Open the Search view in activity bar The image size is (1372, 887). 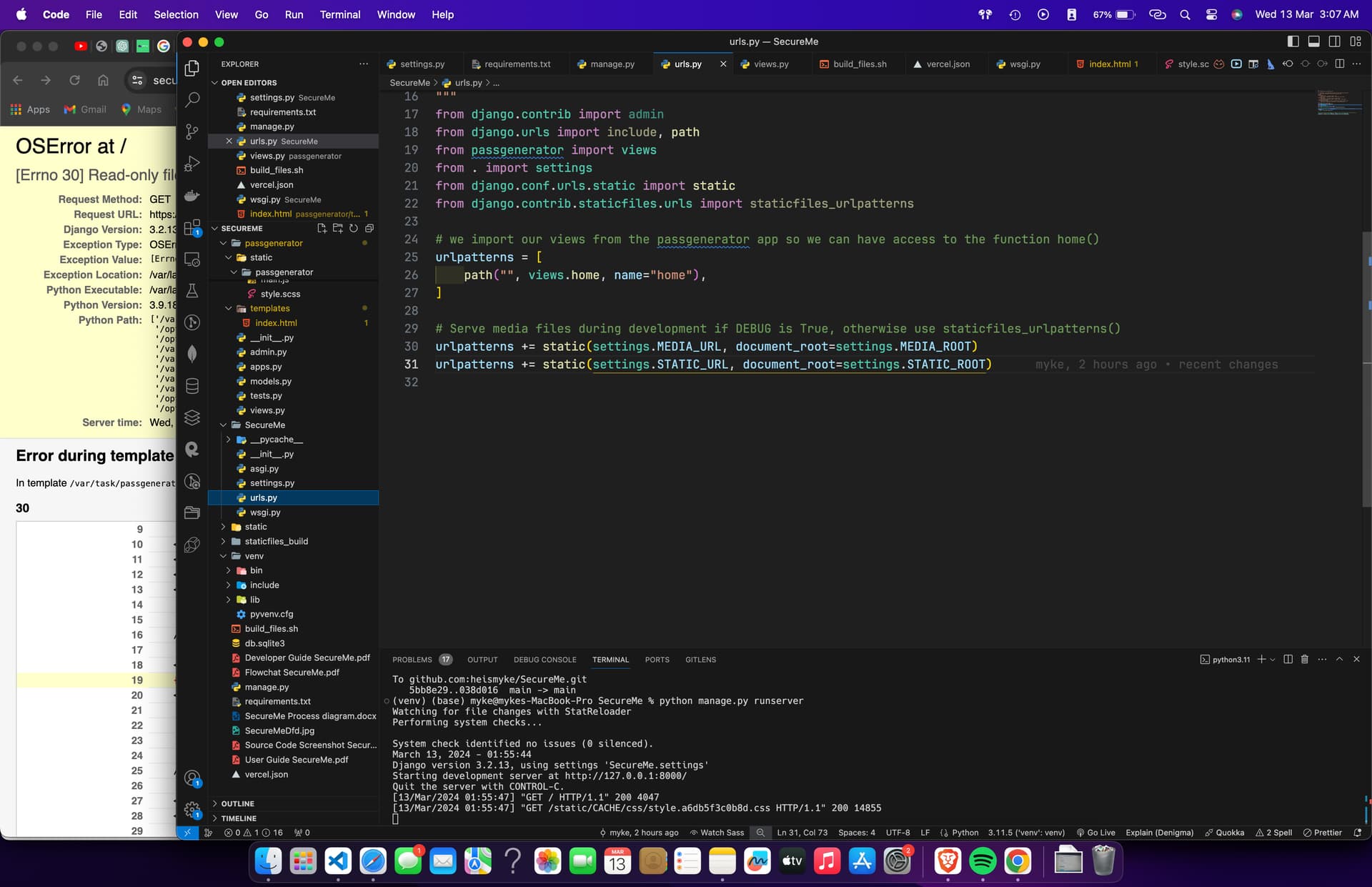(192, 100)
